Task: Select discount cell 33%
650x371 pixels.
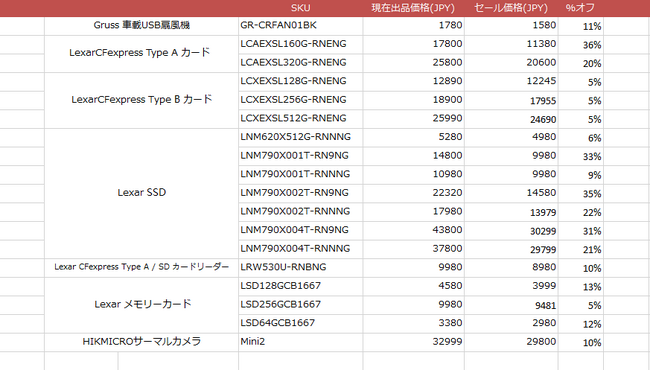Action: 580,156
